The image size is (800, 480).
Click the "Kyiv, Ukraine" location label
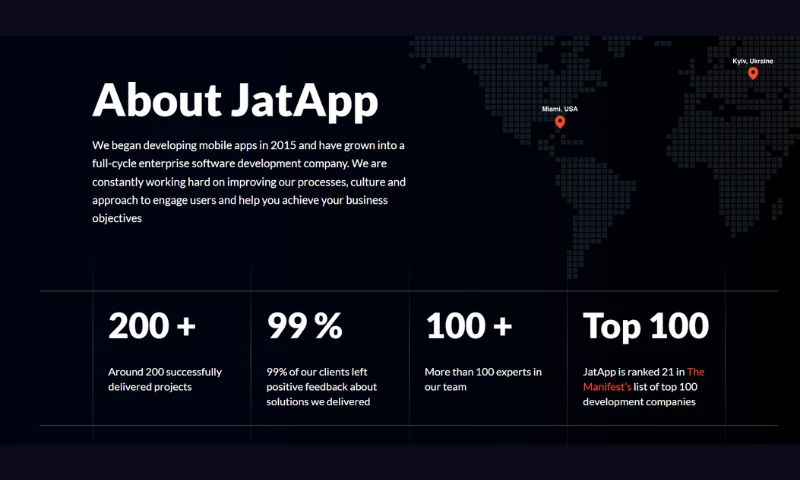[752, 61]
